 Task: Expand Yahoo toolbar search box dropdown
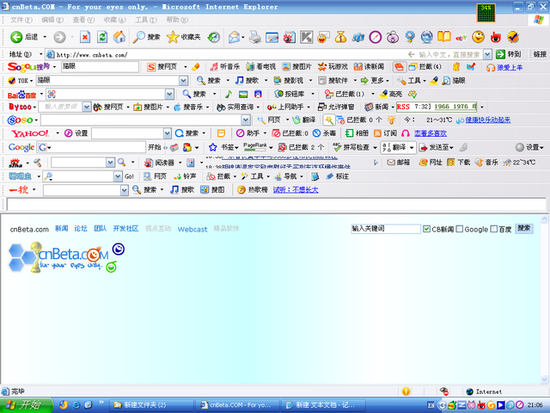pyautogui.click(x=167, y=133)
